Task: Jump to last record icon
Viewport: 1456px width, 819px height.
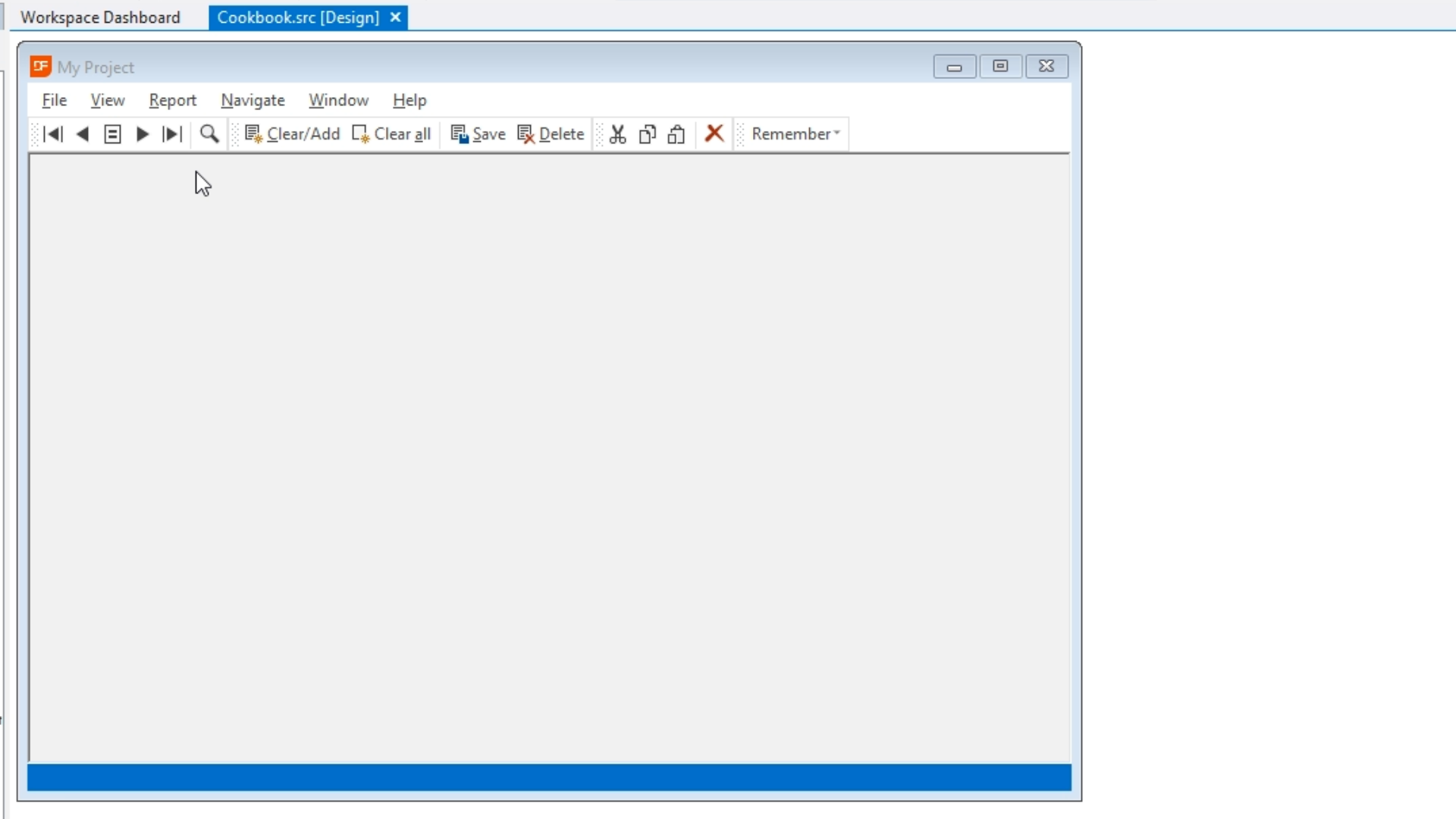Action: point(172,134)
